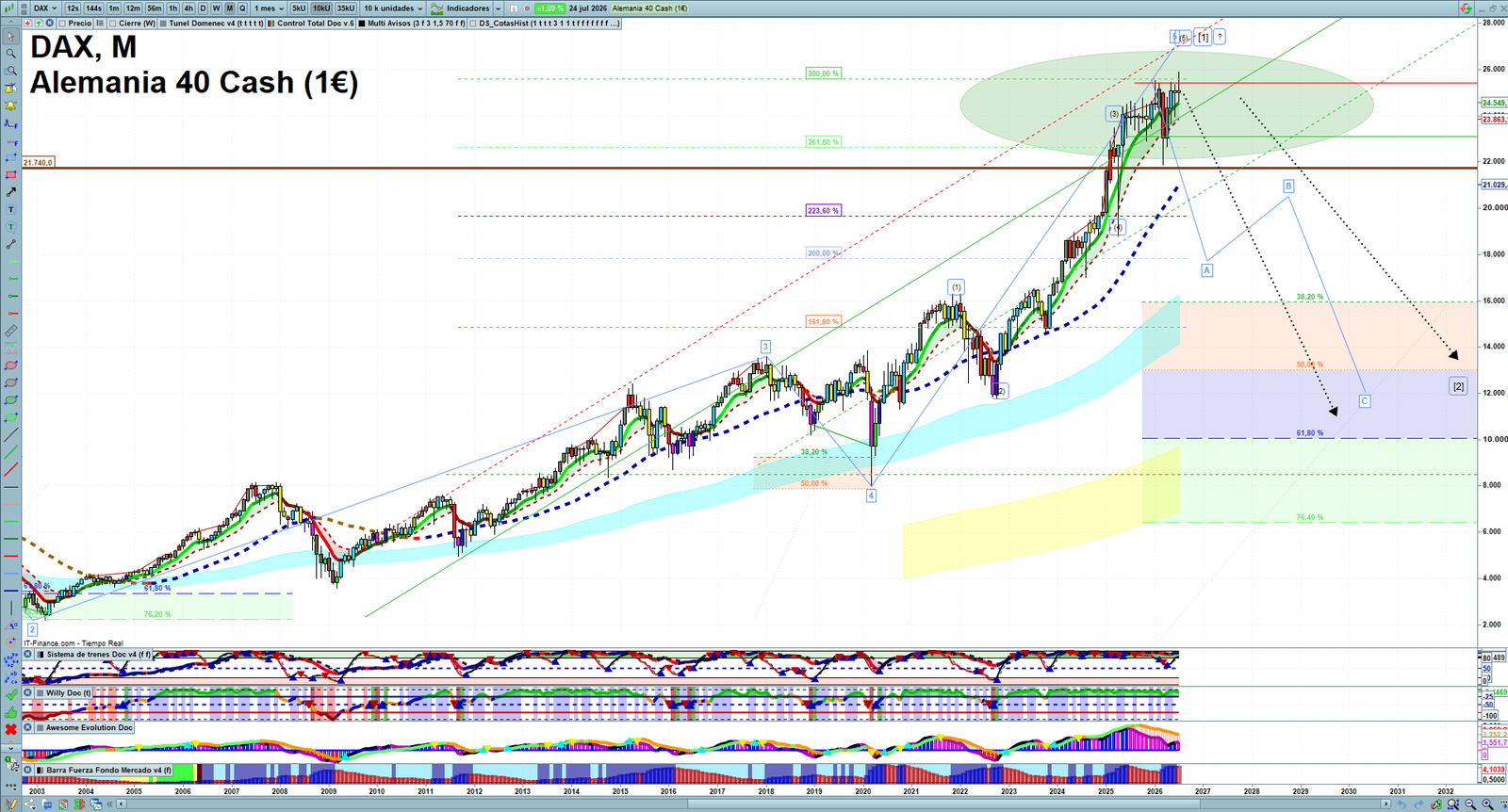Viewport: 1508px width, 812px height.
Task: Click the scrollbar left arrow at the bottom
Action: click(121, 804)
